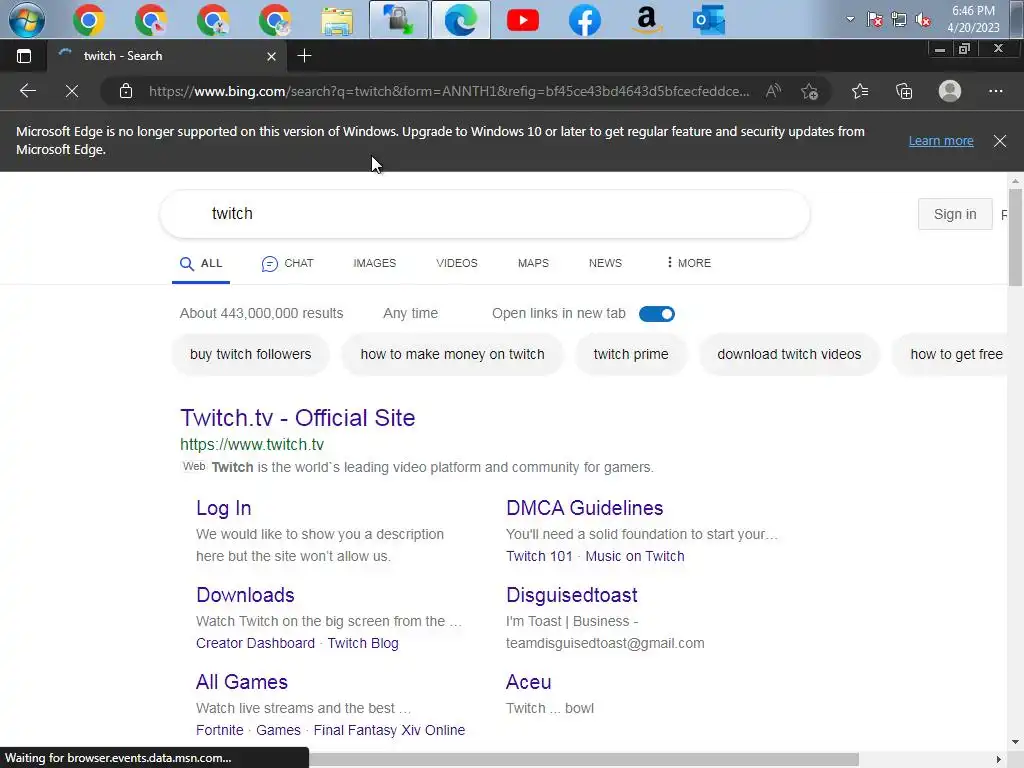Screen dimensions: 1024x768
Task: Click the Bing Sign in button
Action: [x=955, y=214]
